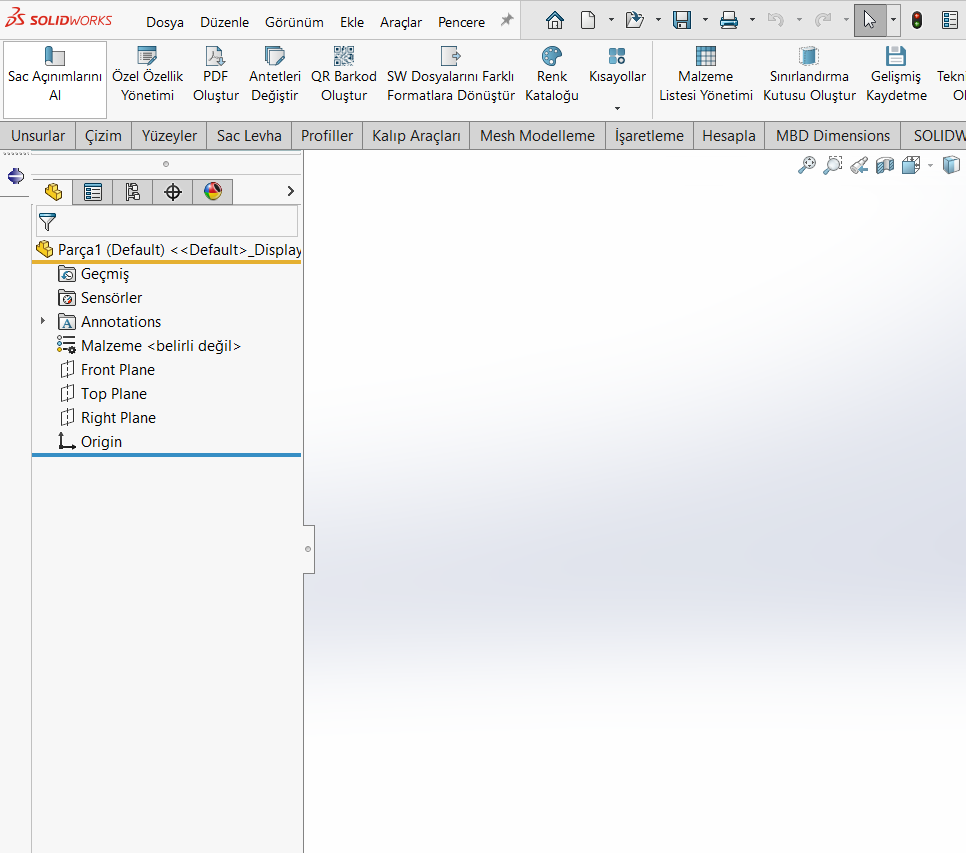Switch to Unsurlar tab
Image resolution: width=966 pixels, height=853 pixels.
pos(38,135)
